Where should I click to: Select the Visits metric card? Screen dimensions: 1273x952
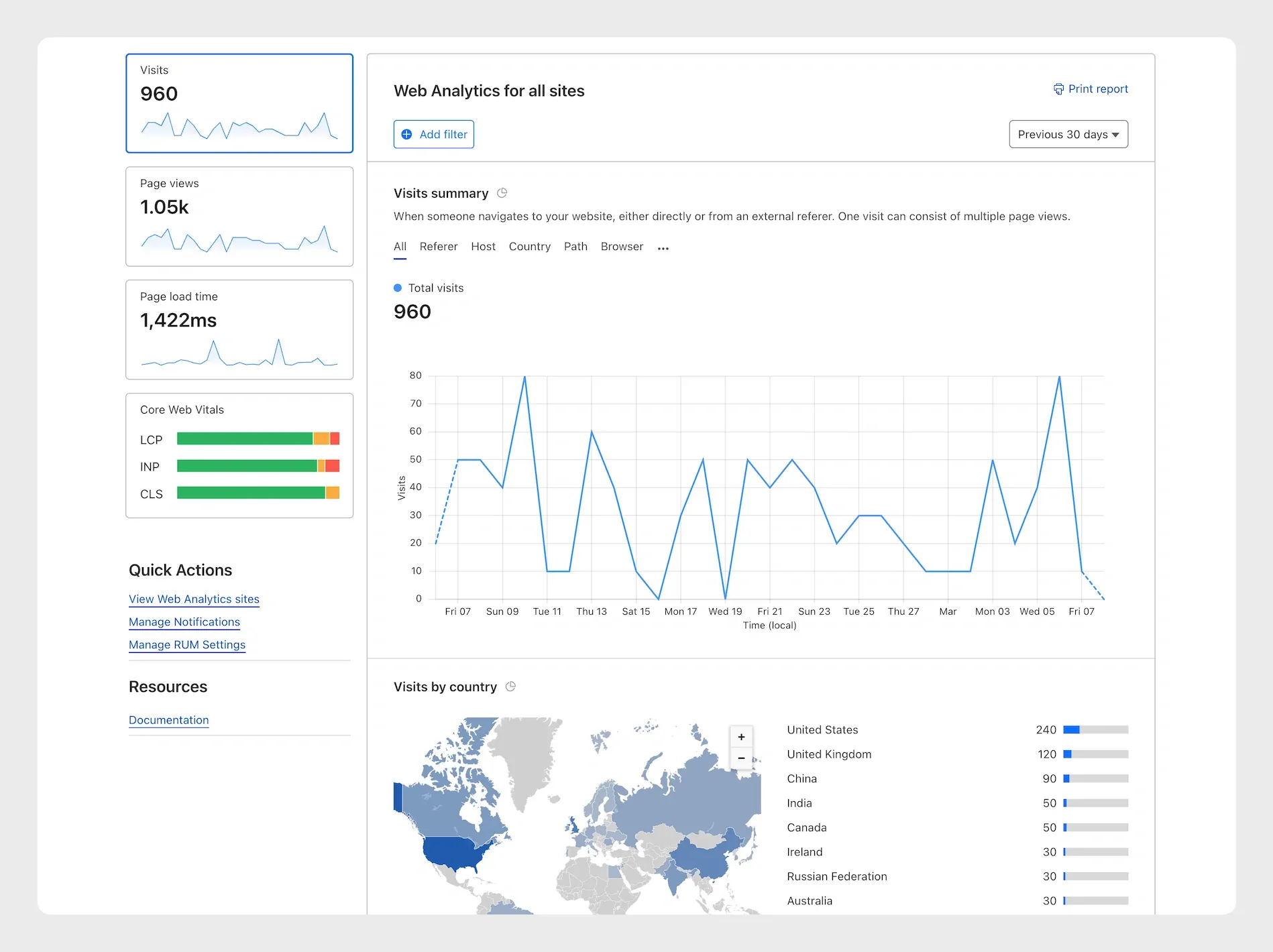pyautogui.click(x=239, y=103)
